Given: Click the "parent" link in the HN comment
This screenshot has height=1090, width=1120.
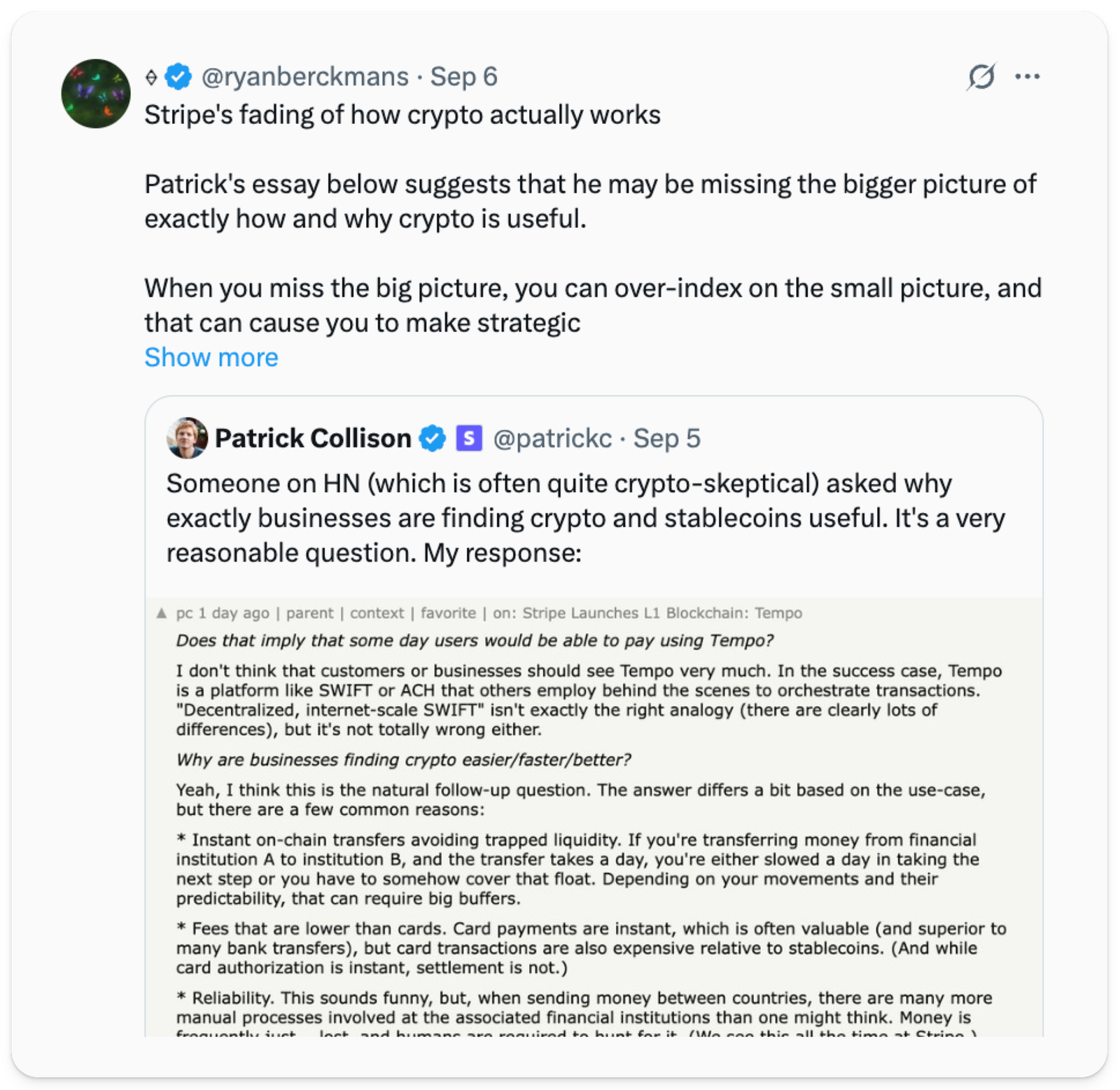Looking at the screenshot, I should point(309,613).
